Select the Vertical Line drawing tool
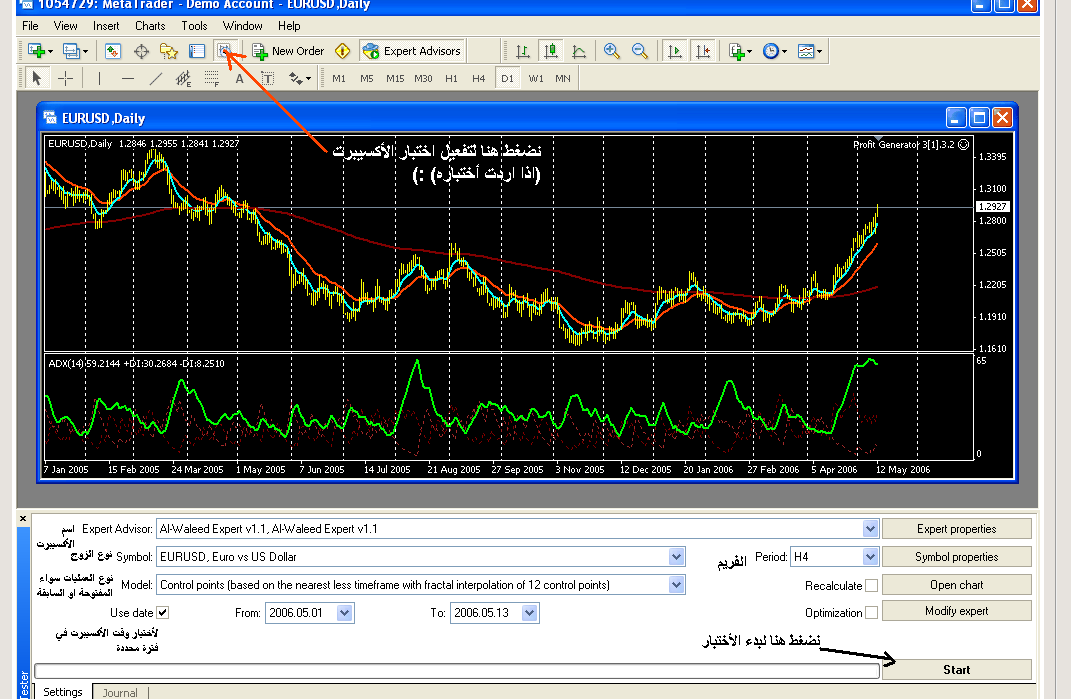The height and width of the screenshot is (699, 1071). point(99,79)
